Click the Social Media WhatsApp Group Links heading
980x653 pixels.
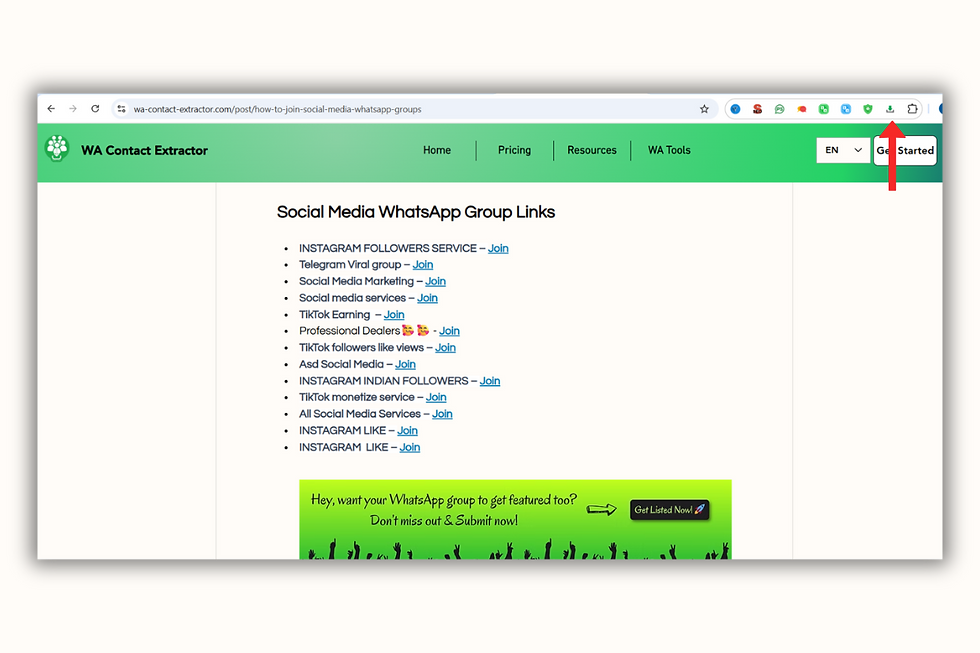[x=416, y=212]
